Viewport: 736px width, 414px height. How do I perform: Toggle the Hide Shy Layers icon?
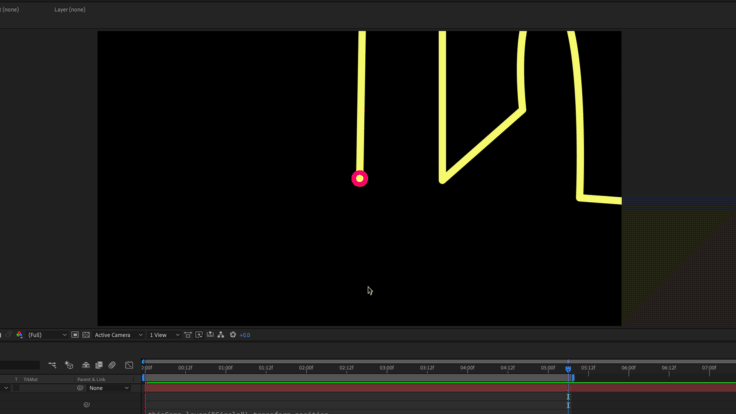pos(86,365)
